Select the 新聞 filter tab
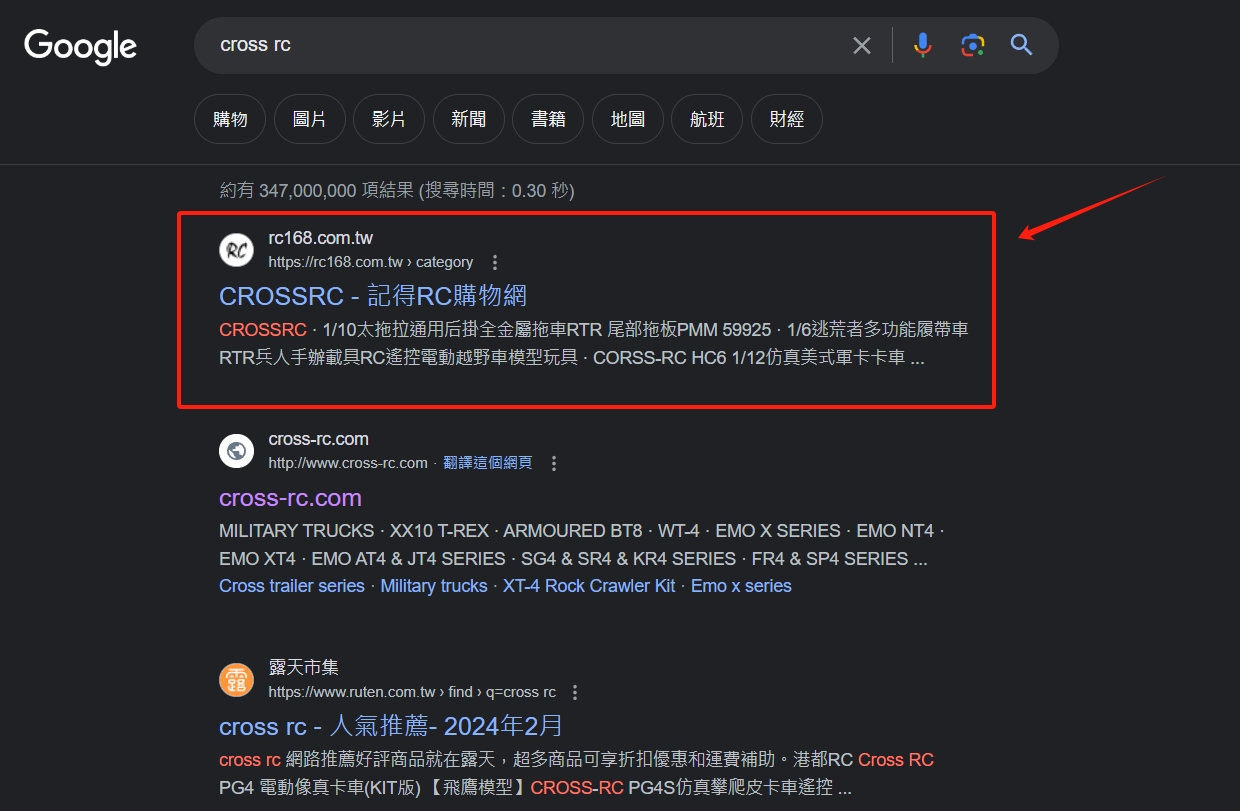 468,119
